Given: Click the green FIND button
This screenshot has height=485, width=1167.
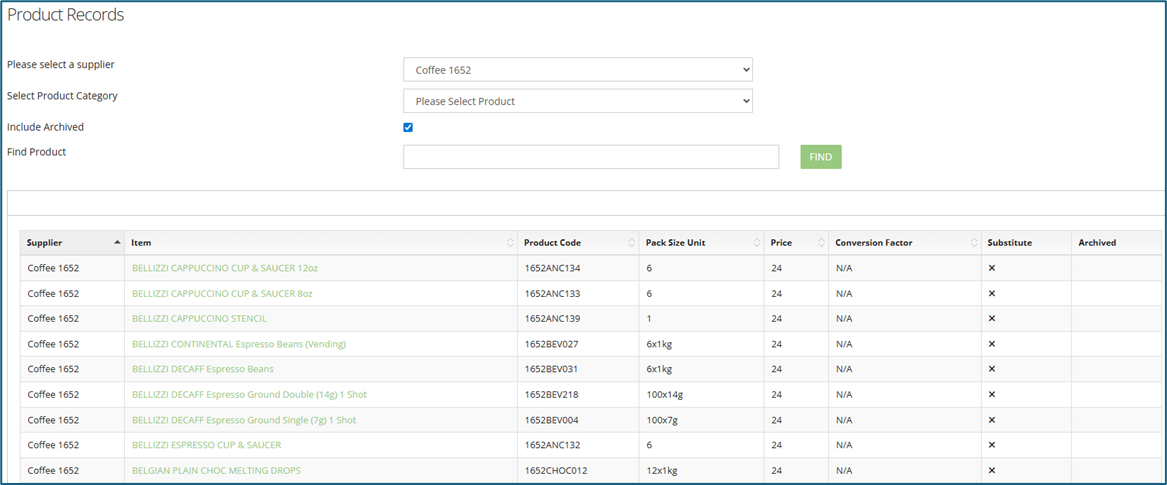Looking at the screenshot, I should [x=821, y=157].
